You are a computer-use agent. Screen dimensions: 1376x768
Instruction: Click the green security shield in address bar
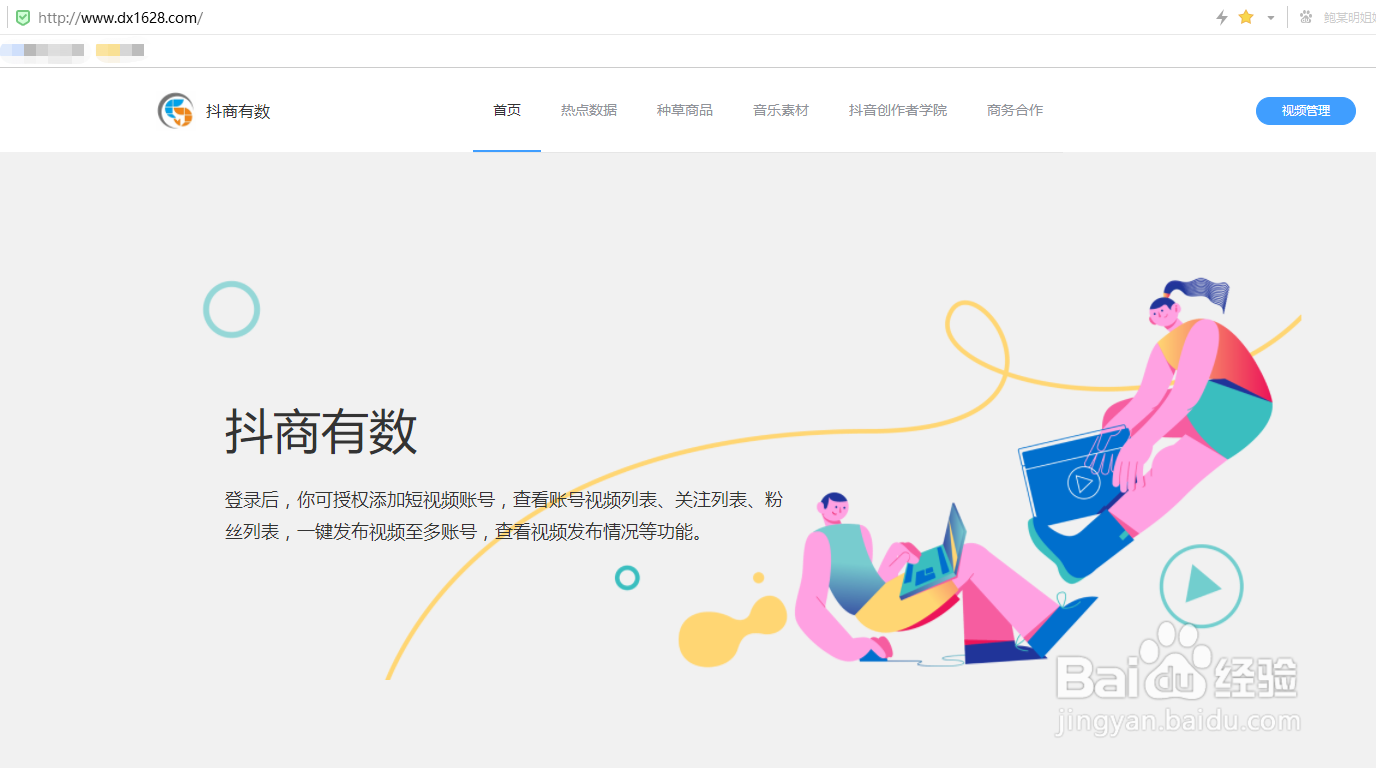pyautogui.click(x=24, y=17)
